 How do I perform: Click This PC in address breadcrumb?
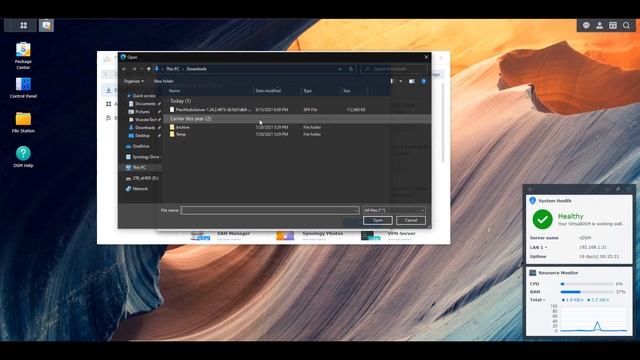[173, 69]
